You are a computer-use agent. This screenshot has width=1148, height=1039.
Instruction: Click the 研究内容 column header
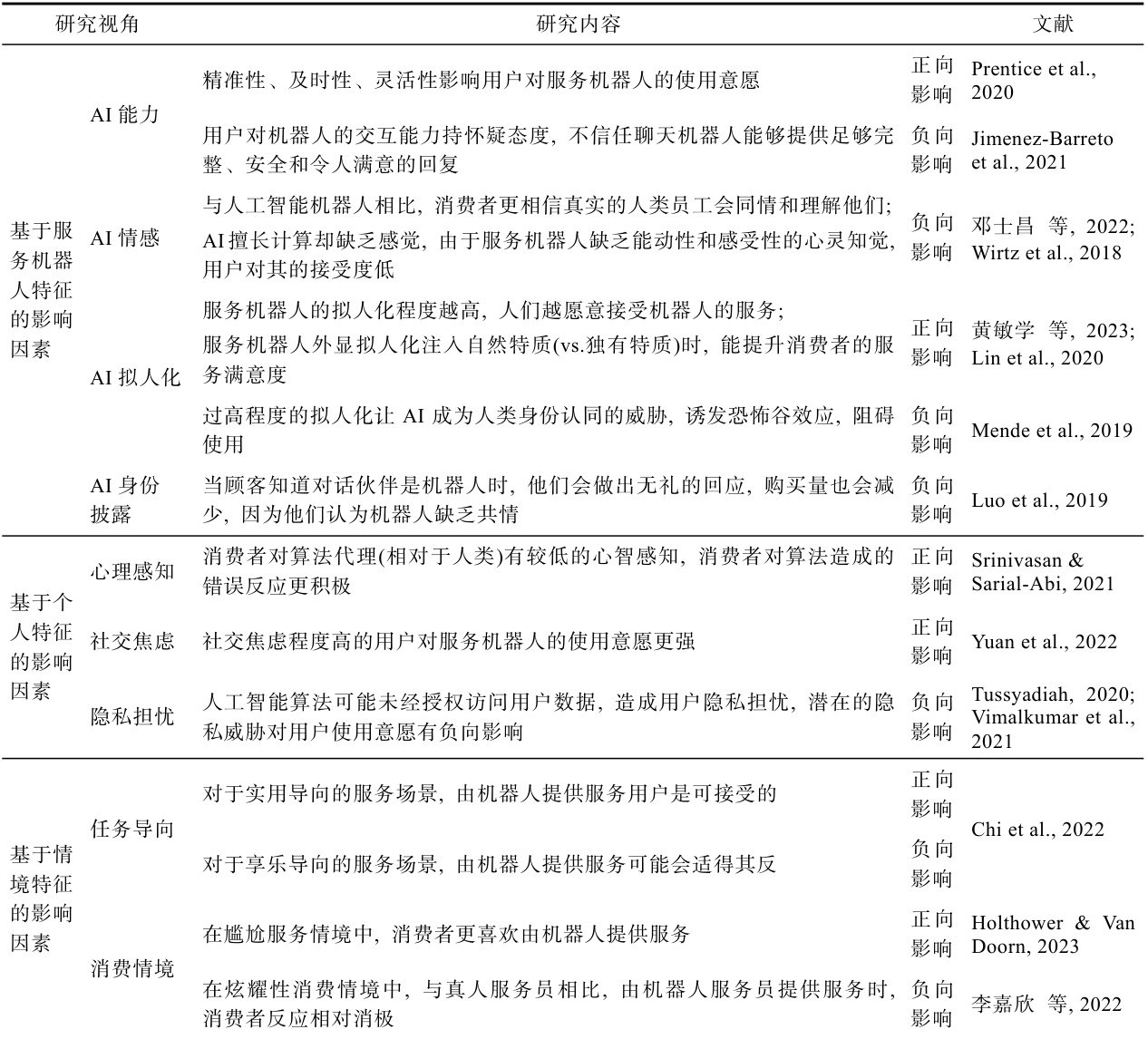click(578, 24)
